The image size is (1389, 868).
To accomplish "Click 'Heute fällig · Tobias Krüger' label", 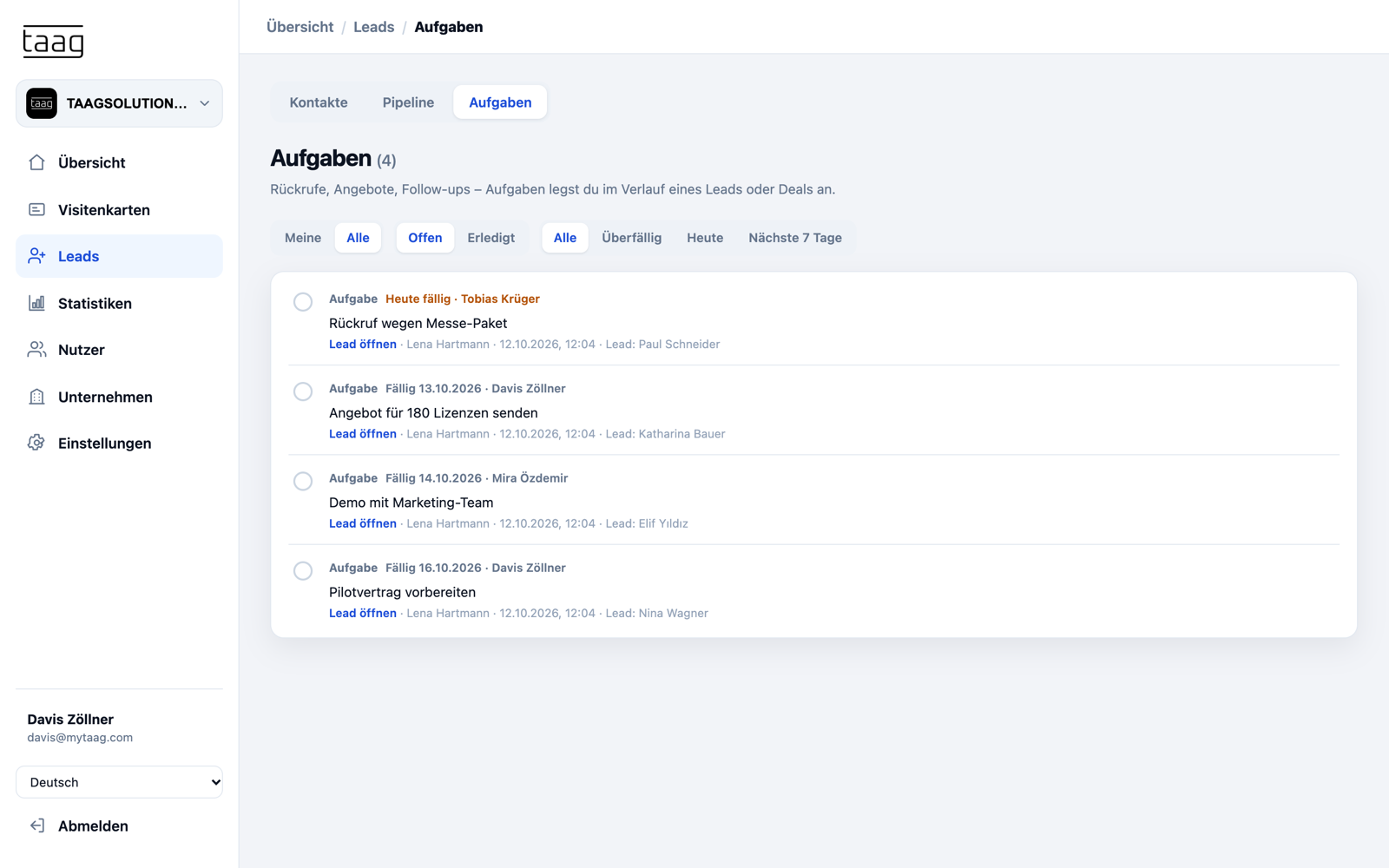I will 463,299.
